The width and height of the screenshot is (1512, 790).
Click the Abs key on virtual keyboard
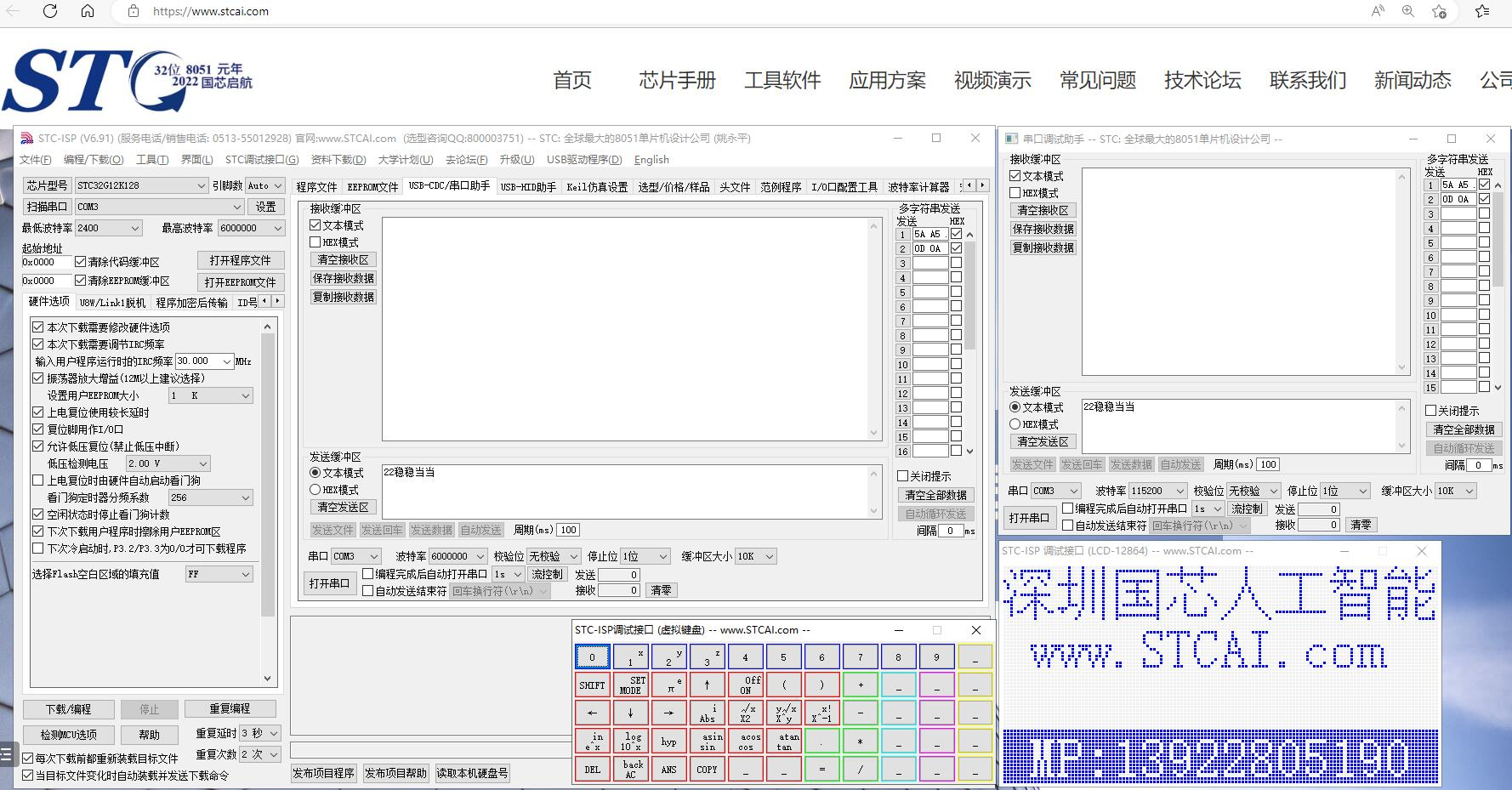point(707,713)
